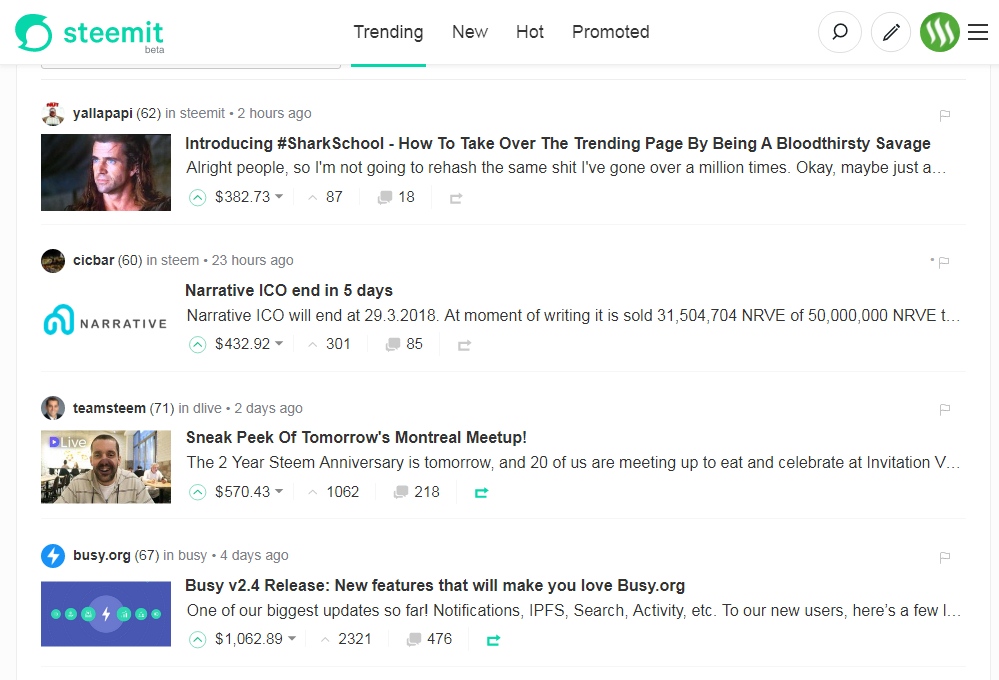The width and height of the screenshot is (999, 680).
Task: Open comments on the Narrative ICO post
Action: click(392, 344)
